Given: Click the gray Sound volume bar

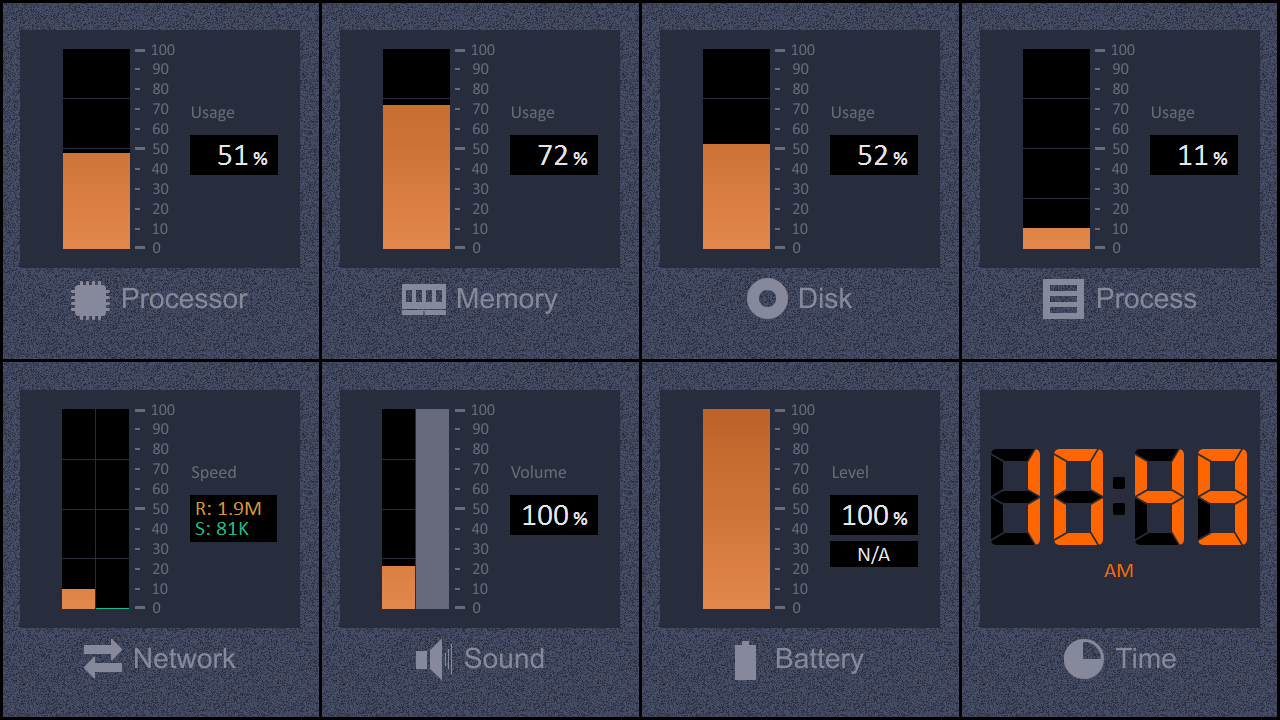Looking at the screenshot, I should [x=432, y=509].
